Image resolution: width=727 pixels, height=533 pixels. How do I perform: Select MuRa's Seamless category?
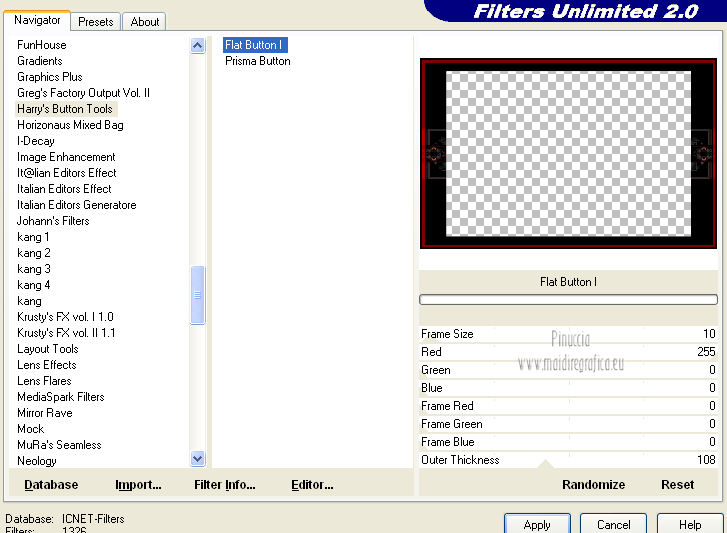click(59, 445)
